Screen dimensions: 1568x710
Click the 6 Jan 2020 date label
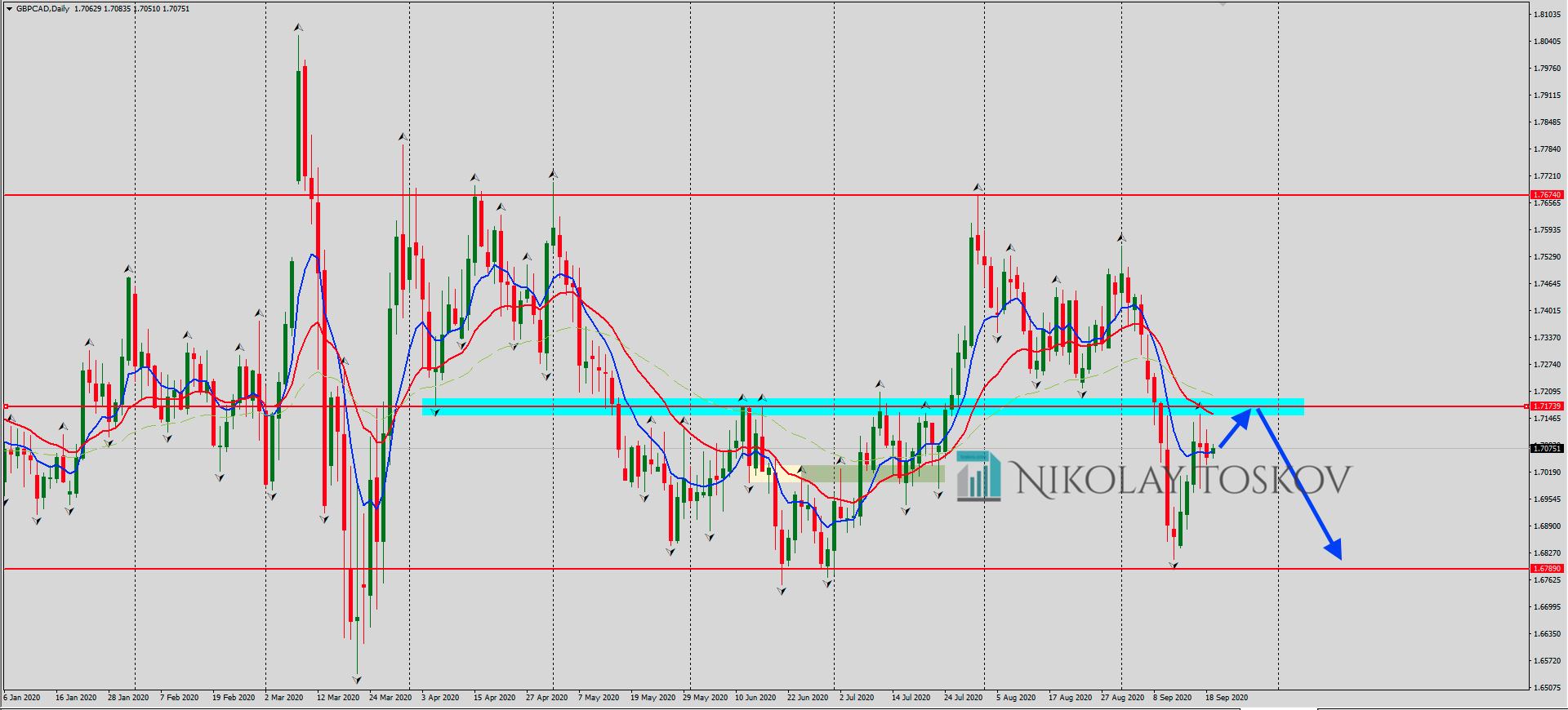click(x=22, y=698)
